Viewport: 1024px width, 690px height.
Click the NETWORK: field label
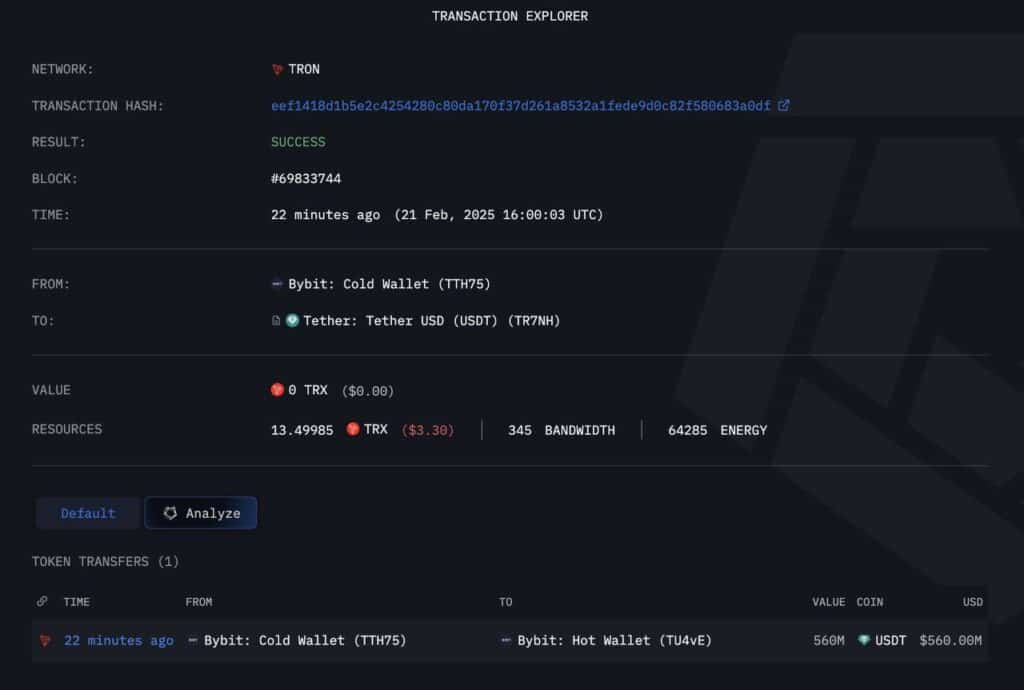pos(63,69)
